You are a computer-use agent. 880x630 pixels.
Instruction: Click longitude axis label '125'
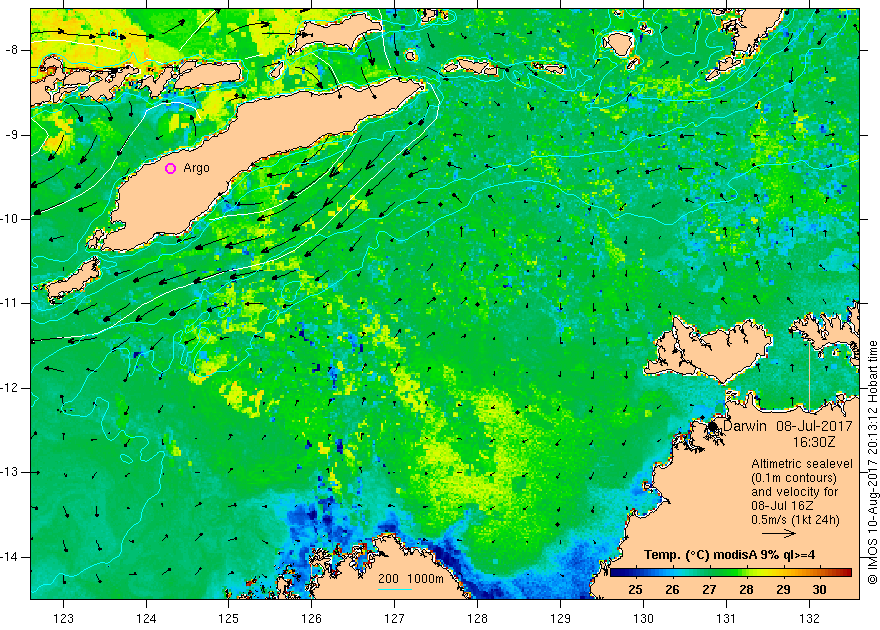tap(228, 618)
